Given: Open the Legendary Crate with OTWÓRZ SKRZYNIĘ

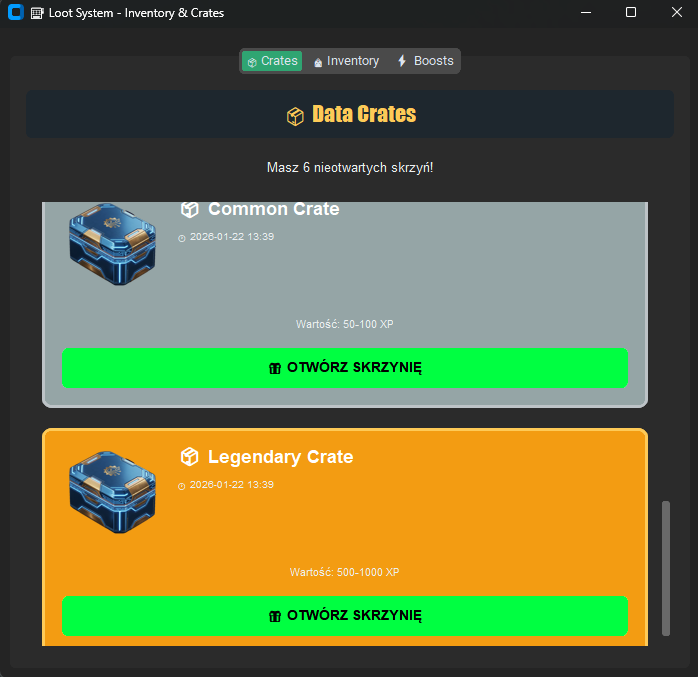Looking at the screenshot, I should coord(345,616).
